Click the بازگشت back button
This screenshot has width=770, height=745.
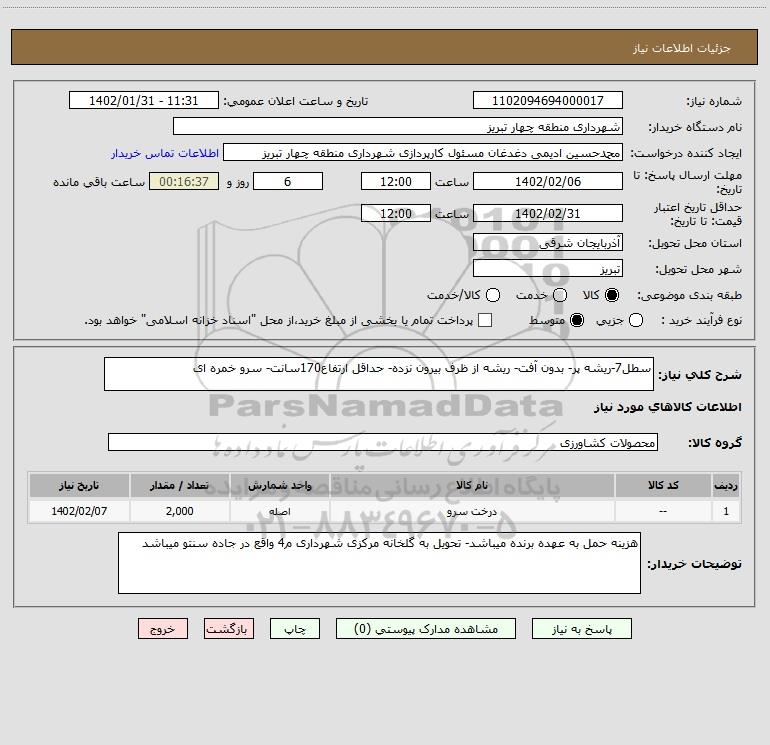(x=229, y=629)
